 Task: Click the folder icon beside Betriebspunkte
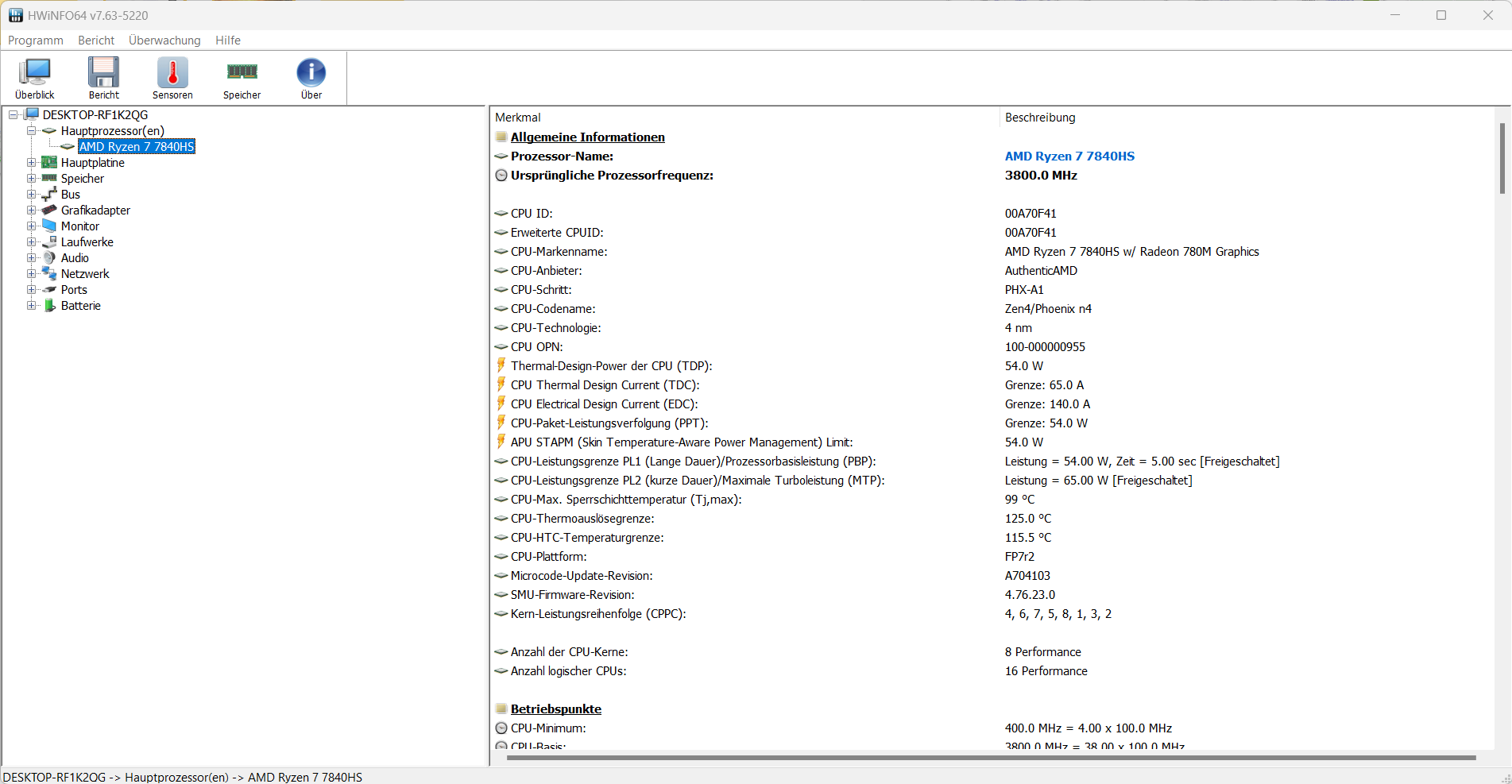click(501, 709)
